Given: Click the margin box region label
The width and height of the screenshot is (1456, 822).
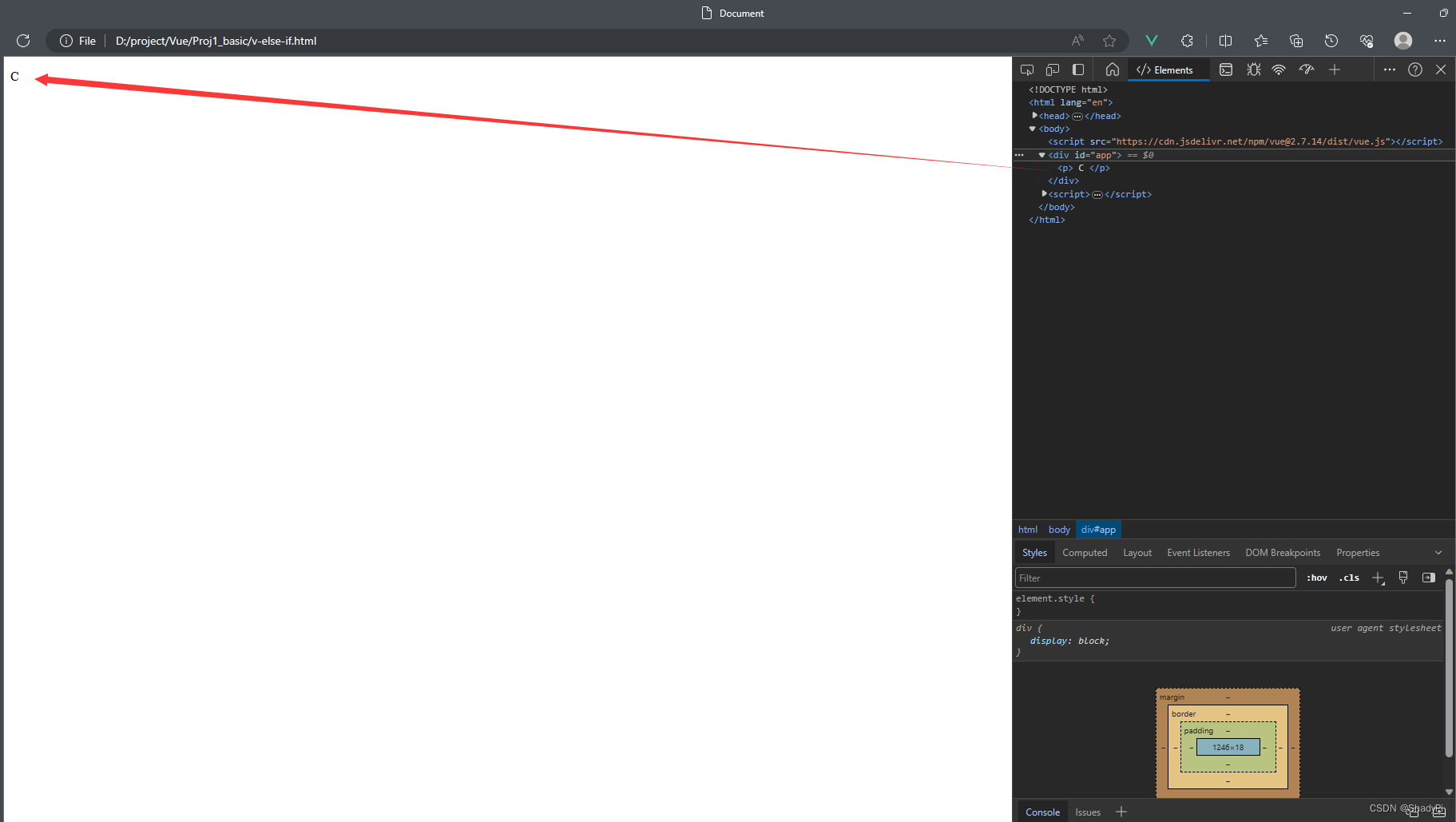Looking at the screenshot, I should pos(1172,697).
